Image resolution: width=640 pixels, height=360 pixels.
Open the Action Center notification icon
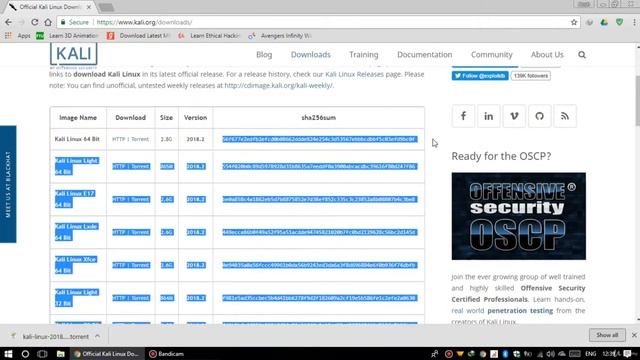tap(627, 354)
